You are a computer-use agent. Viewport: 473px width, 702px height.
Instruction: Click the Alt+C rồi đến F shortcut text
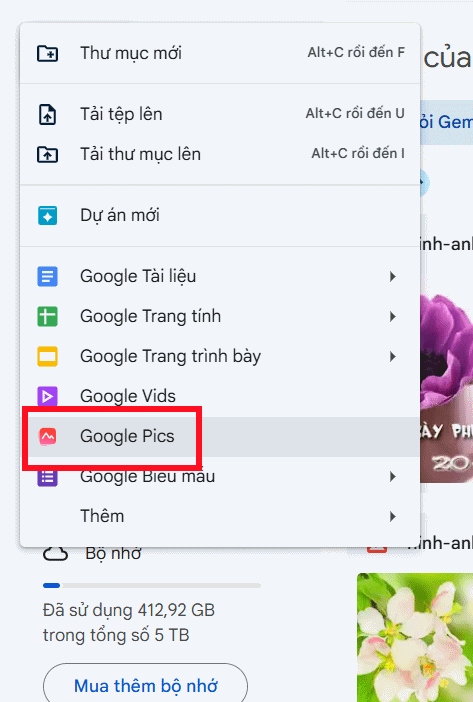point(356,53)
